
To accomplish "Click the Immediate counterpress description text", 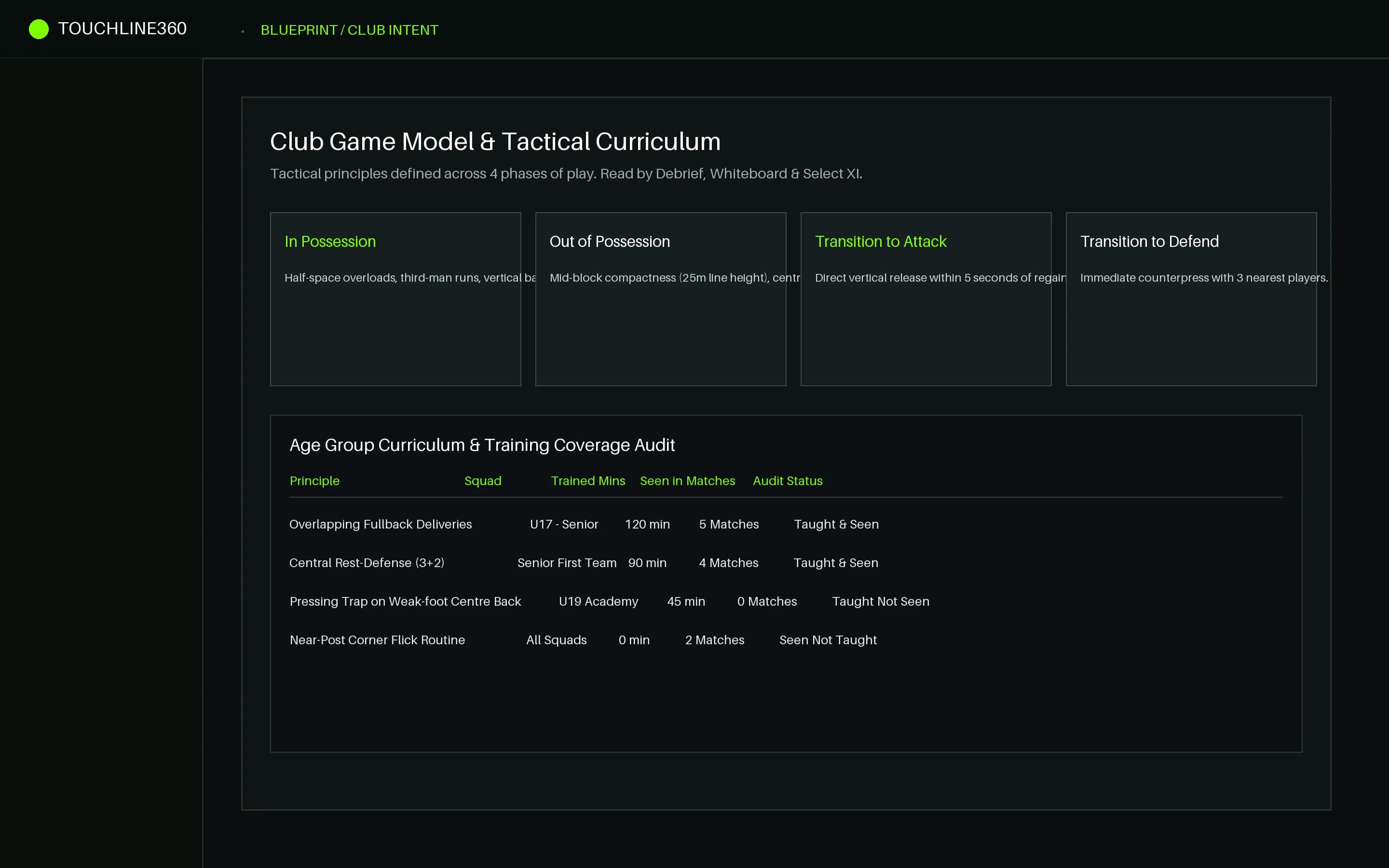I will point(1204,278).
